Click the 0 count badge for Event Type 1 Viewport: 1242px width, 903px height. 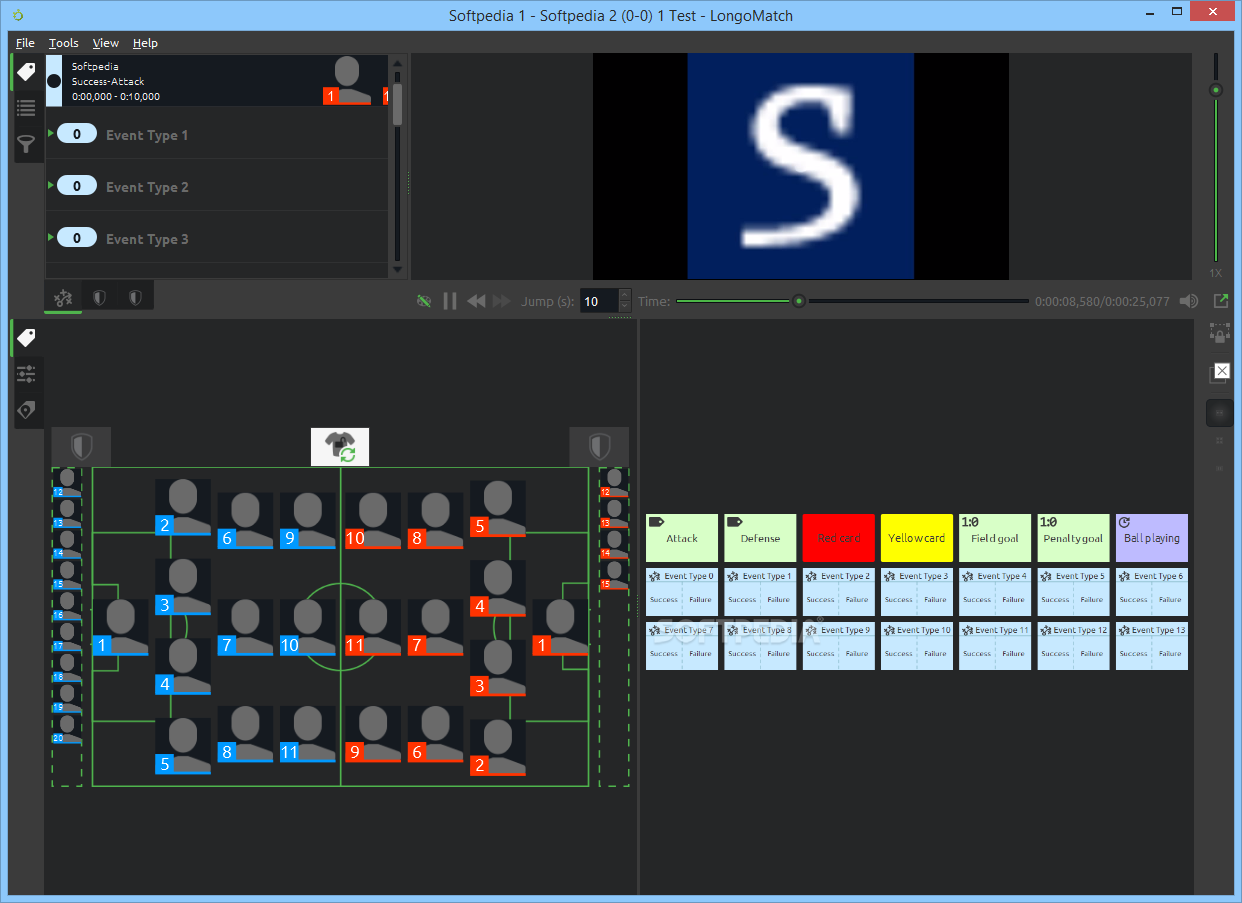click(x=77, y=134)
